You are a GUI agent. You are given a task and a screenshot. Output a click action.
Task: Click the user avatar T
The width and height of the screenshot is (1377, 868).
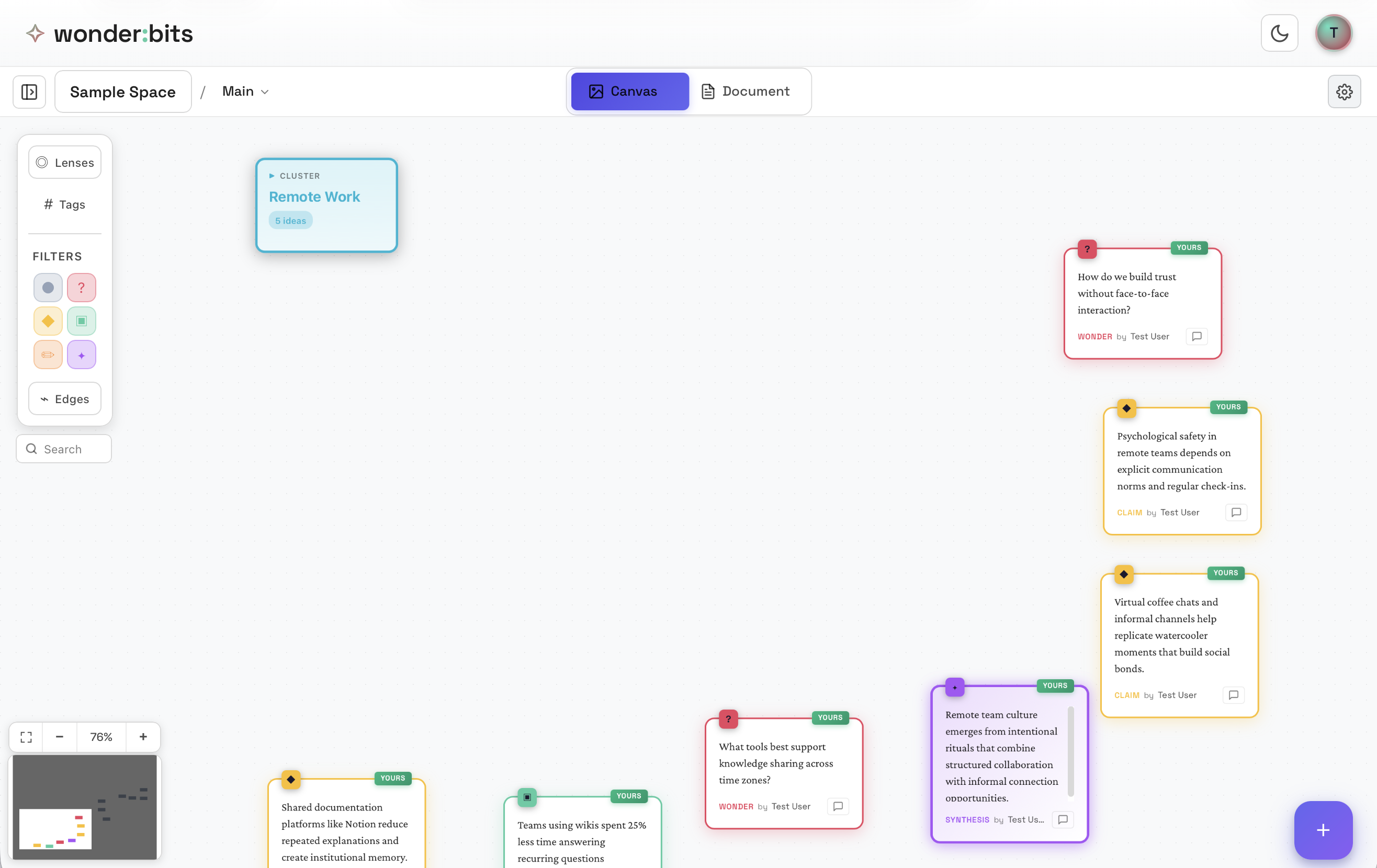(1333, 33)
